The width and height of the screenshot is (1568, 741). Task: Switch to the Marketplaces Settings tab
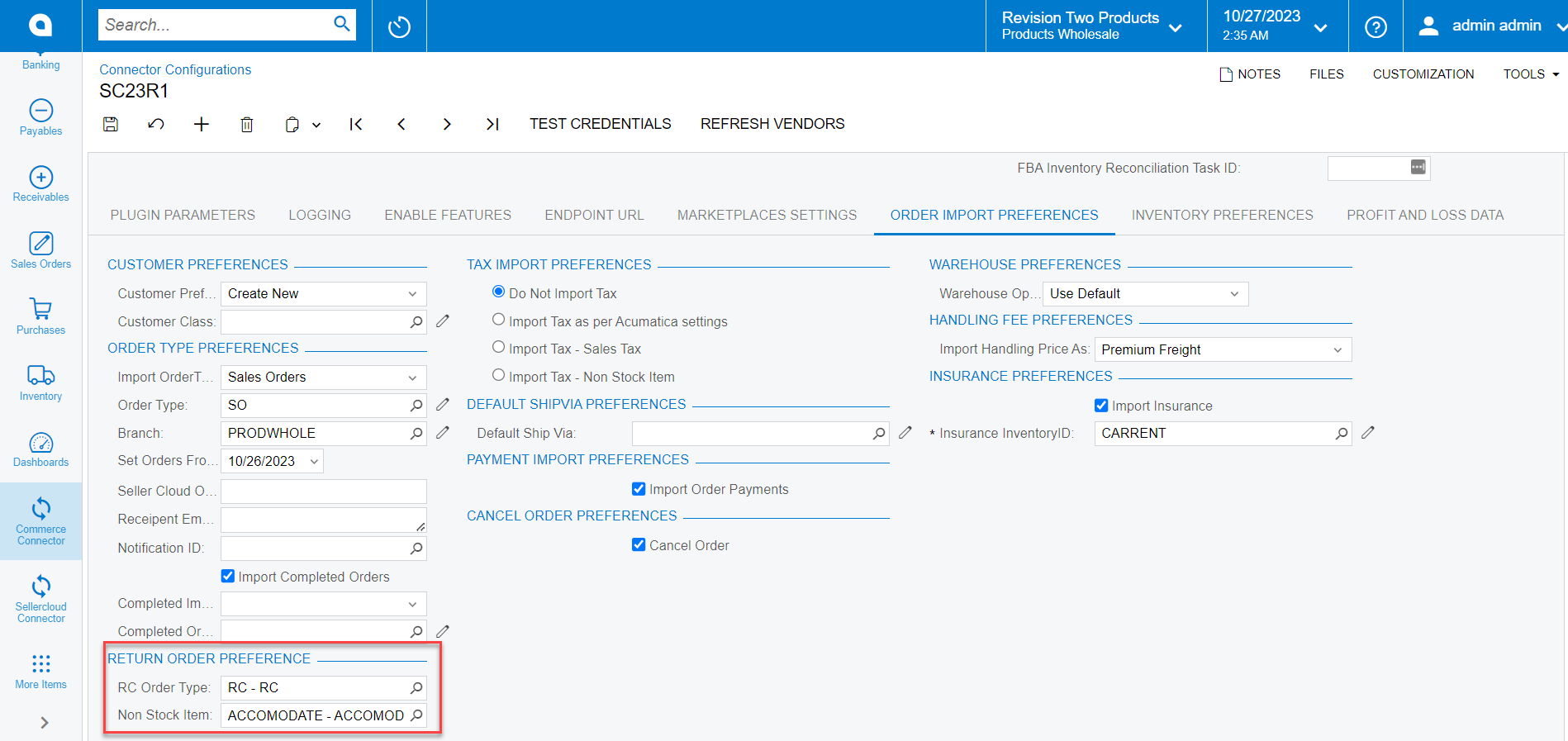click(767, 215)
